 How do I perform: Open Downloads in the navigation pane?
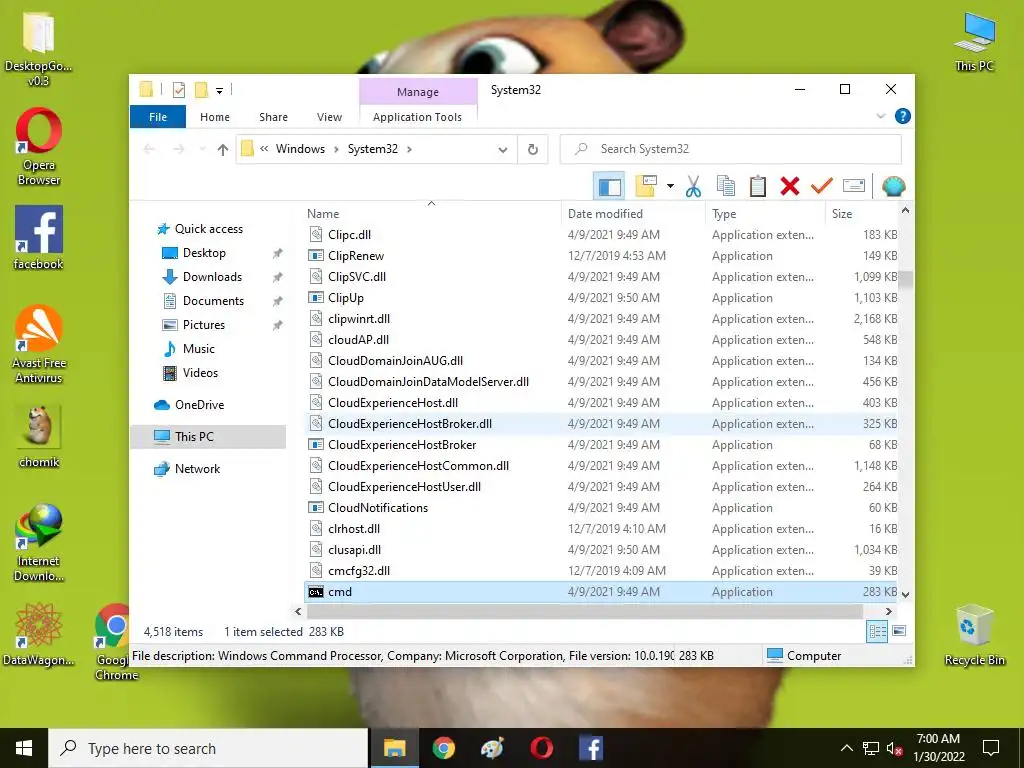click(212, 277)
